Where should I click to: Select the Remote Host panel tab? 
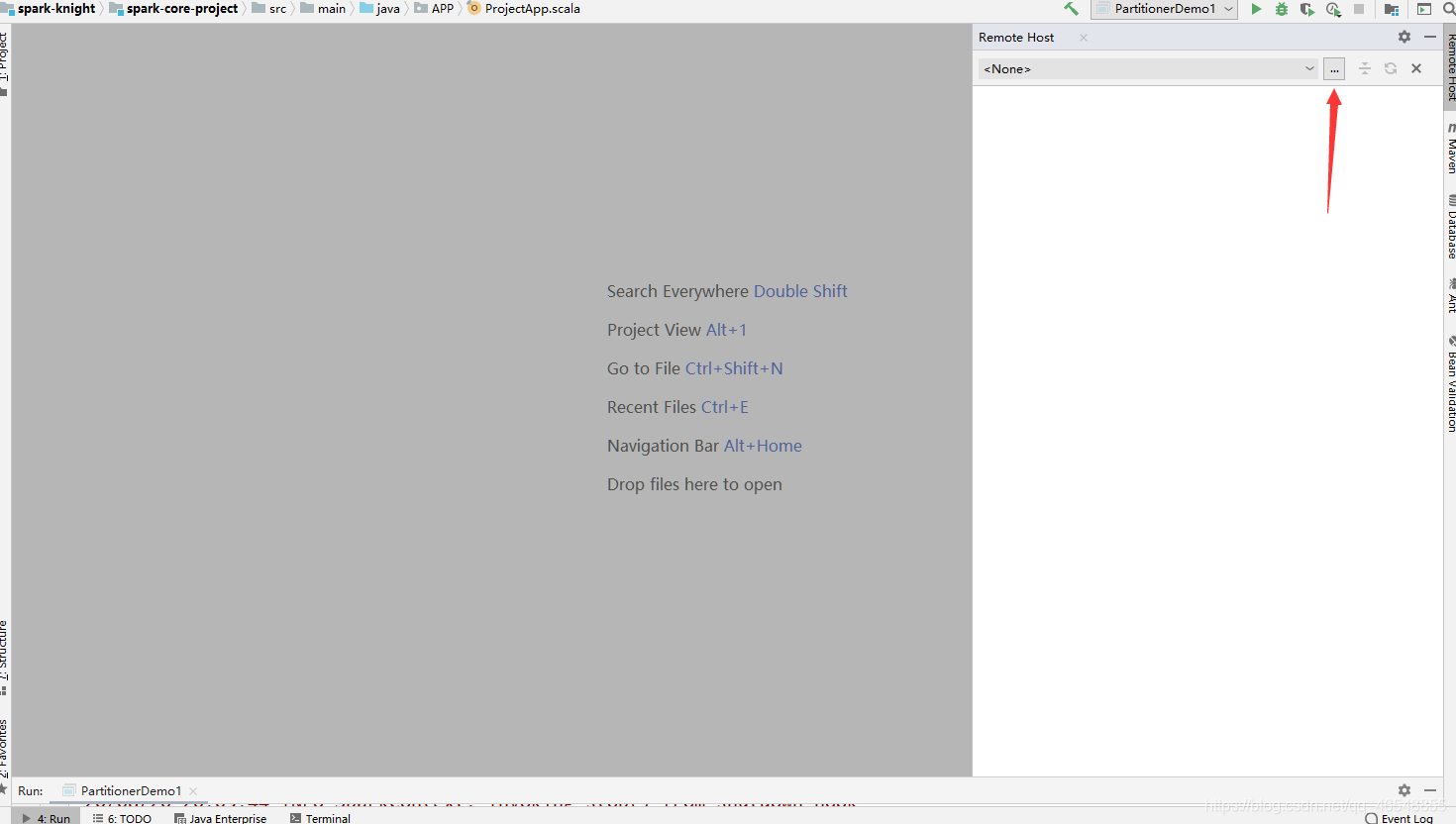1016,38
